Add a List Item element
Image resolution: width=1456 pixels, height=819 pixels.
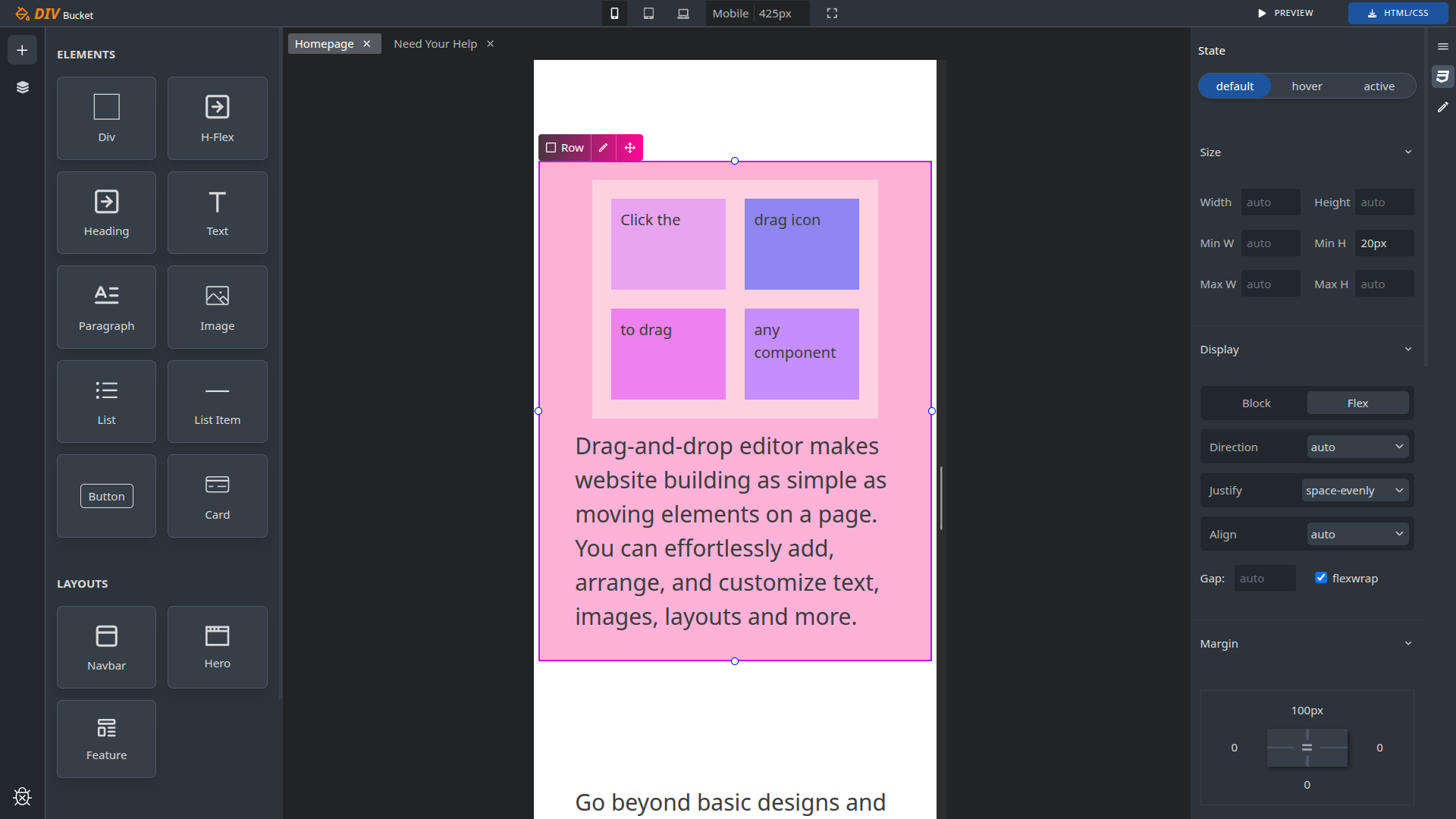(x=218, y=401)
